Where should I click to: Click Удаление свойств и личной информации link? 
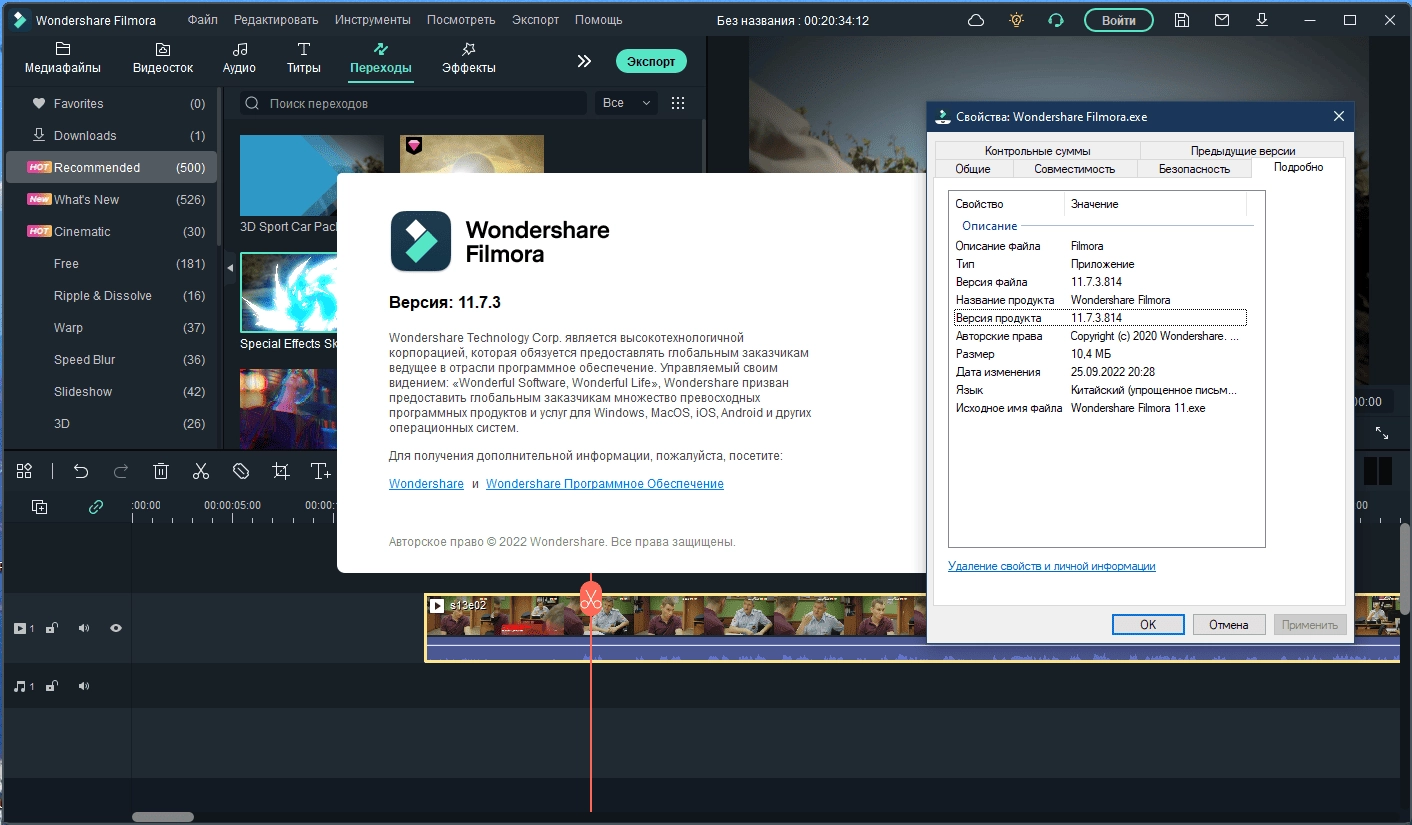click(x=1052, y=566)
